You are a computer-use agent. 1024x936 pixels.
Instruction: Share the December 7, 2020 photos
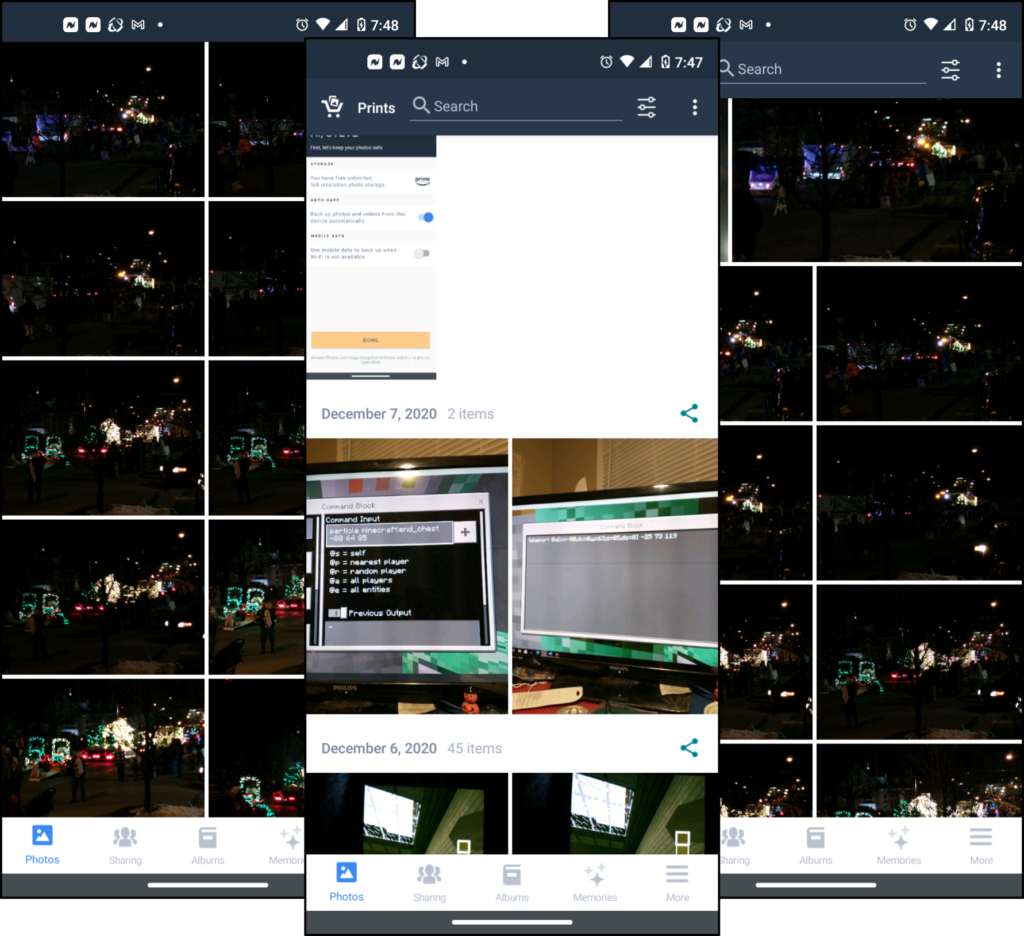(x=689, y=413)
